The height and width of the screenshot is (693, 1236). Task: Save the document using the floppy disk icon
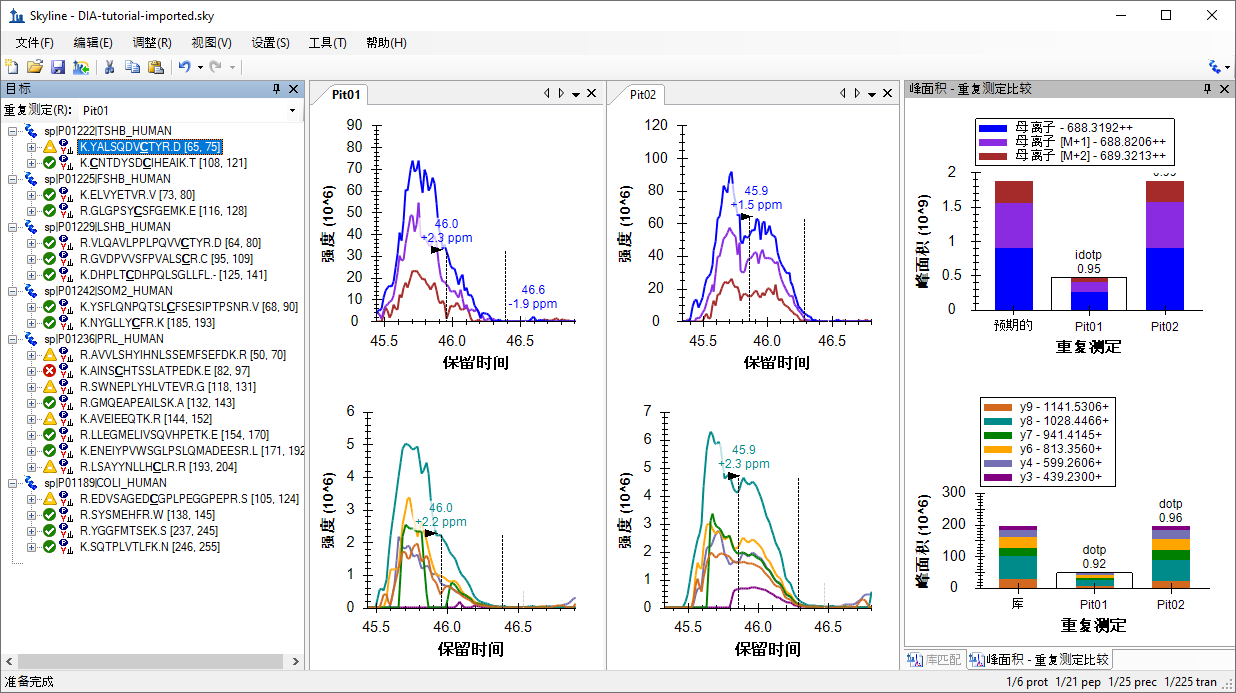pyautogui.click(x=58, y=67)
